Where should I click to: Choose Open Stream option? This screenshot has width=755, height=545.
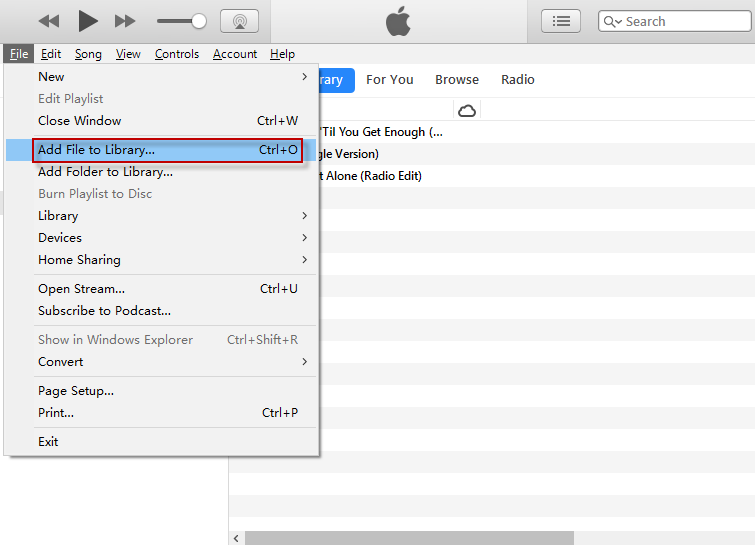pos(161,289)
